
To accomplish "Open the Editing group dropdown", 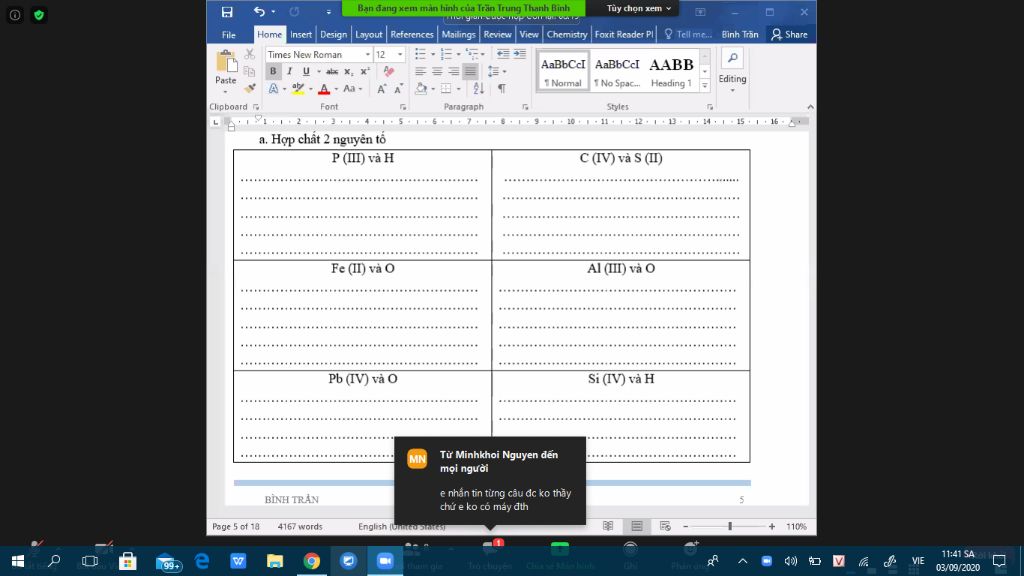I will [732, 71].
